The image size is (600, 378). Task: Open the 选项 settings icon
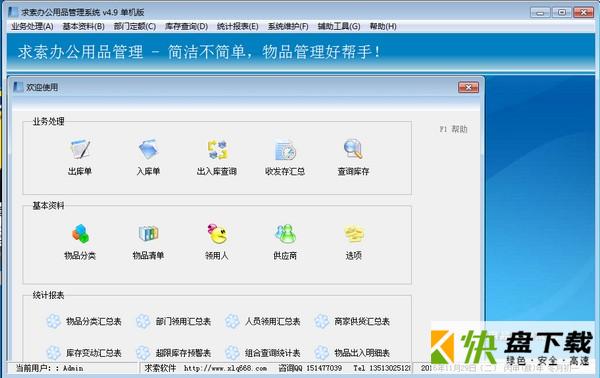pyautogui.click(x=354, y=234)
